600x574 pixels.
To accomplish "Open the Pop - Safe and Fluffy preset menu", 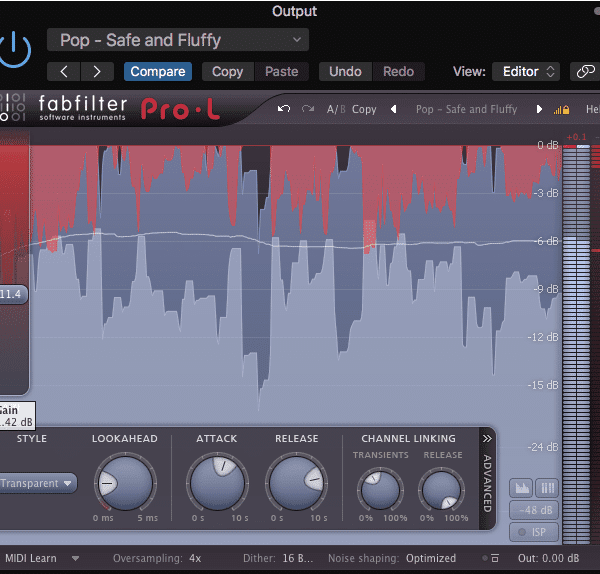I will (x=178, y=40).
